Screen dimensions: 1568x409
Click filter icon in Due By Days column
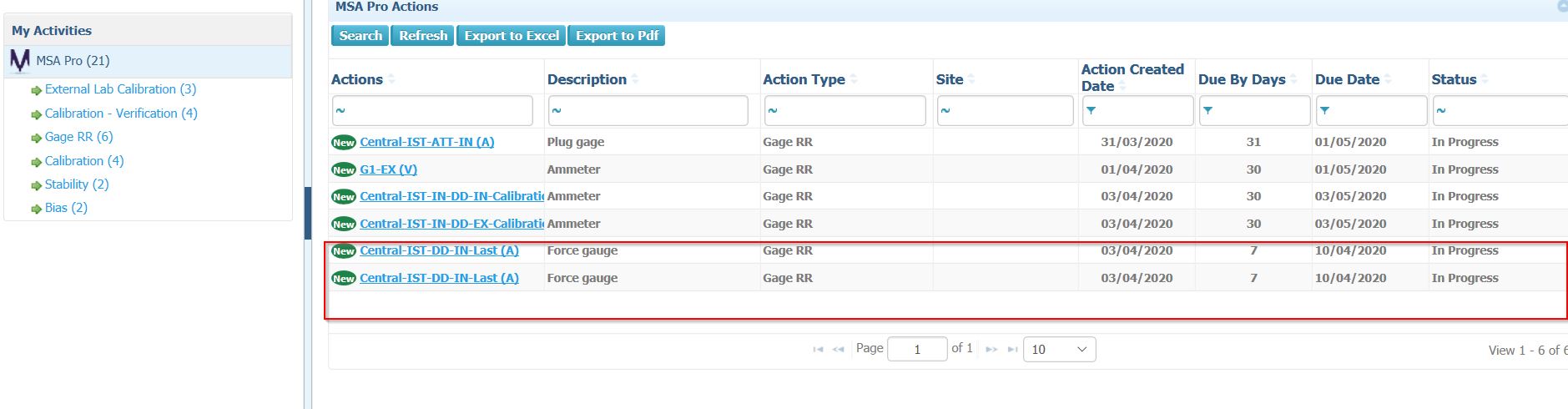pyautogui.click(x=1208, y=110)
